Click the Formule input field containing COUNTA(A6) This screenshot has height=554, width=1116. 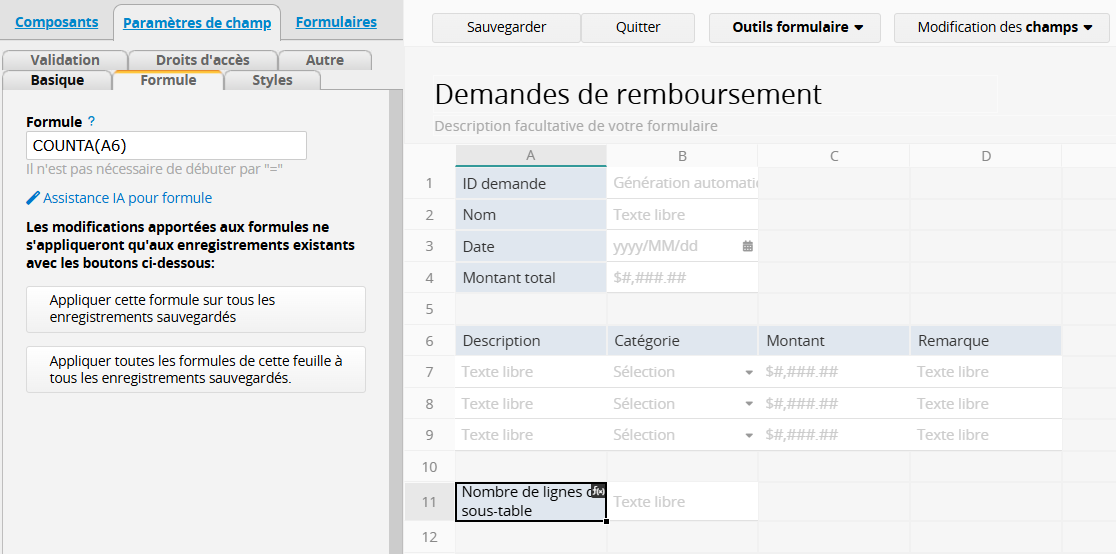click(166, 146)
